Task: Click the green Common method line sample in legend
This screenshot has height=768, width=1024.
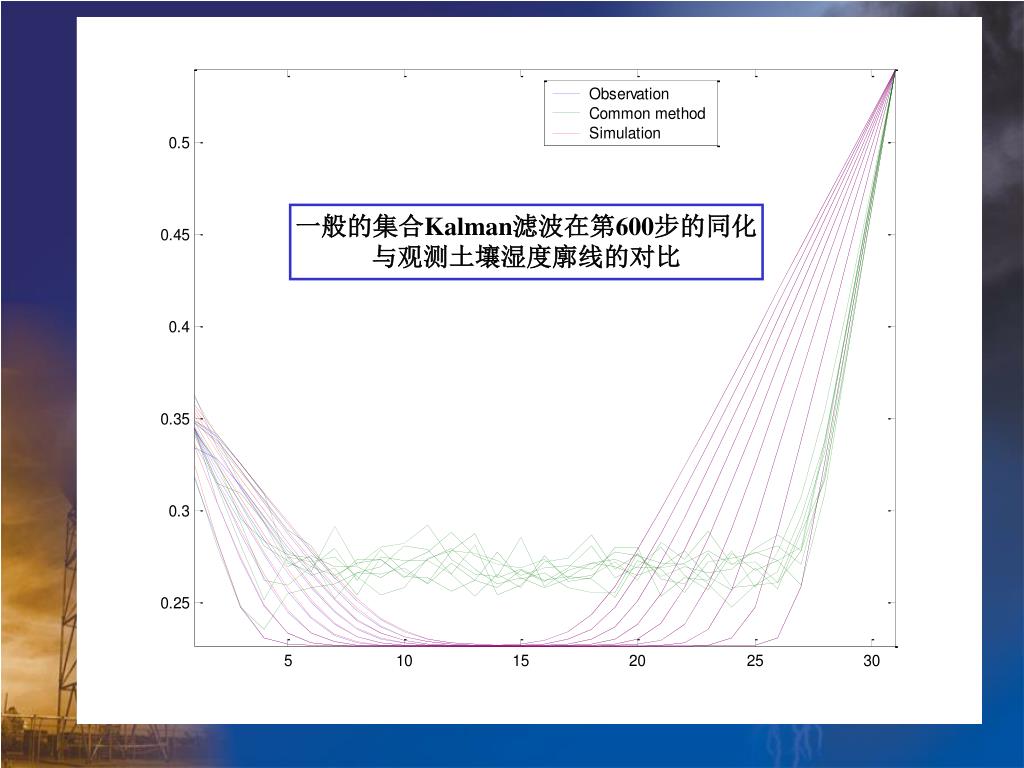Action: [x=566, y=114]
